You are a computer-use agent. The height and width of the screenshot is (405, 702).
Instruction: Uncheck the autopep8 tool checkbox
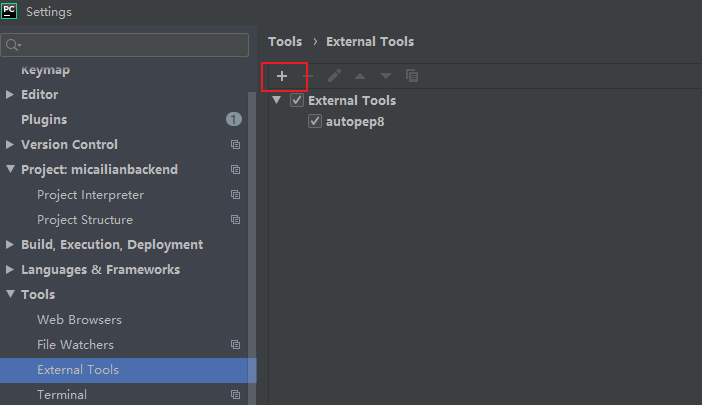(315, 121)
